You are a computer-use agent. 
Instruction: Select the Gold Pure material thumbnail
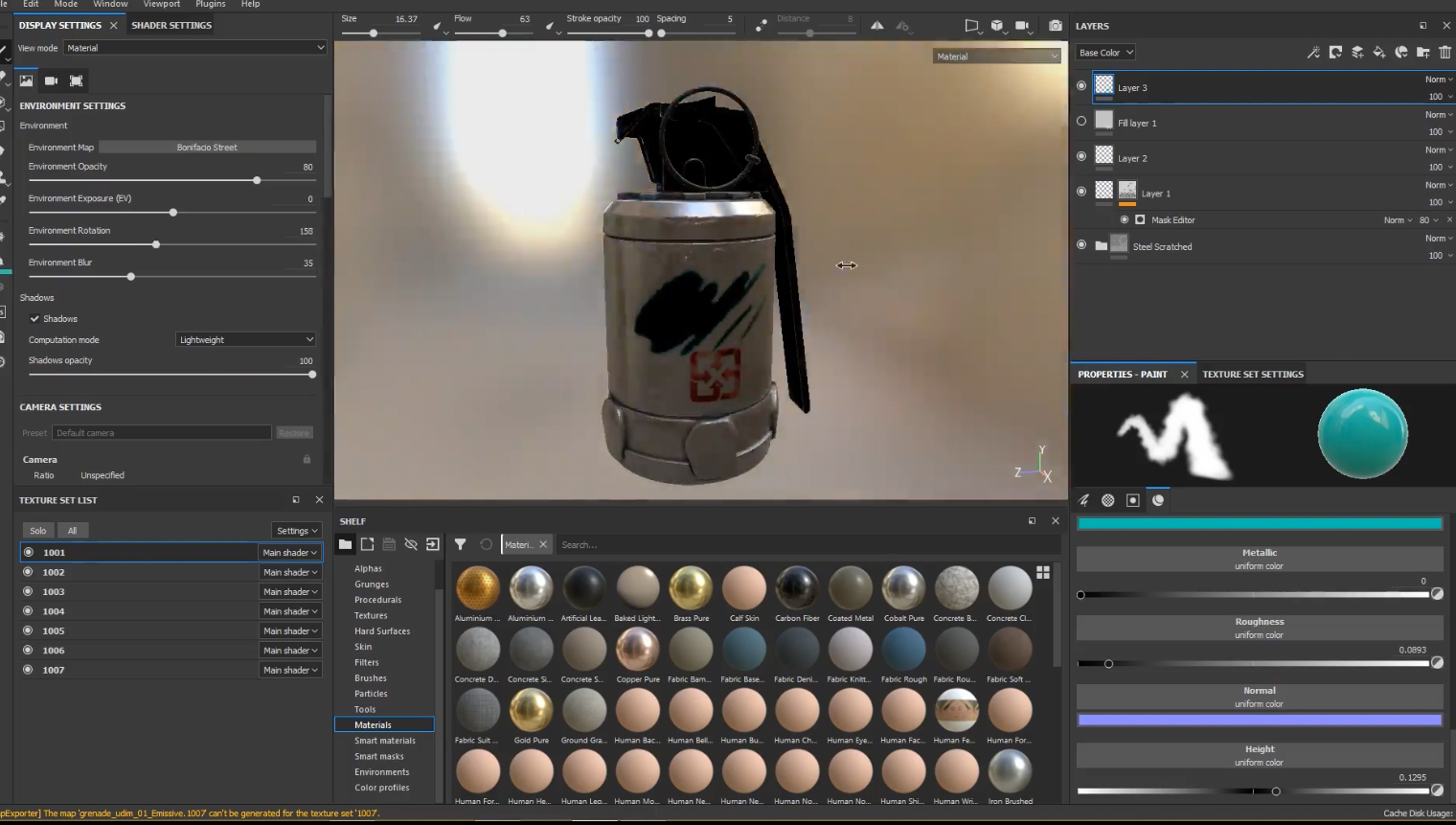click(531, 711)
